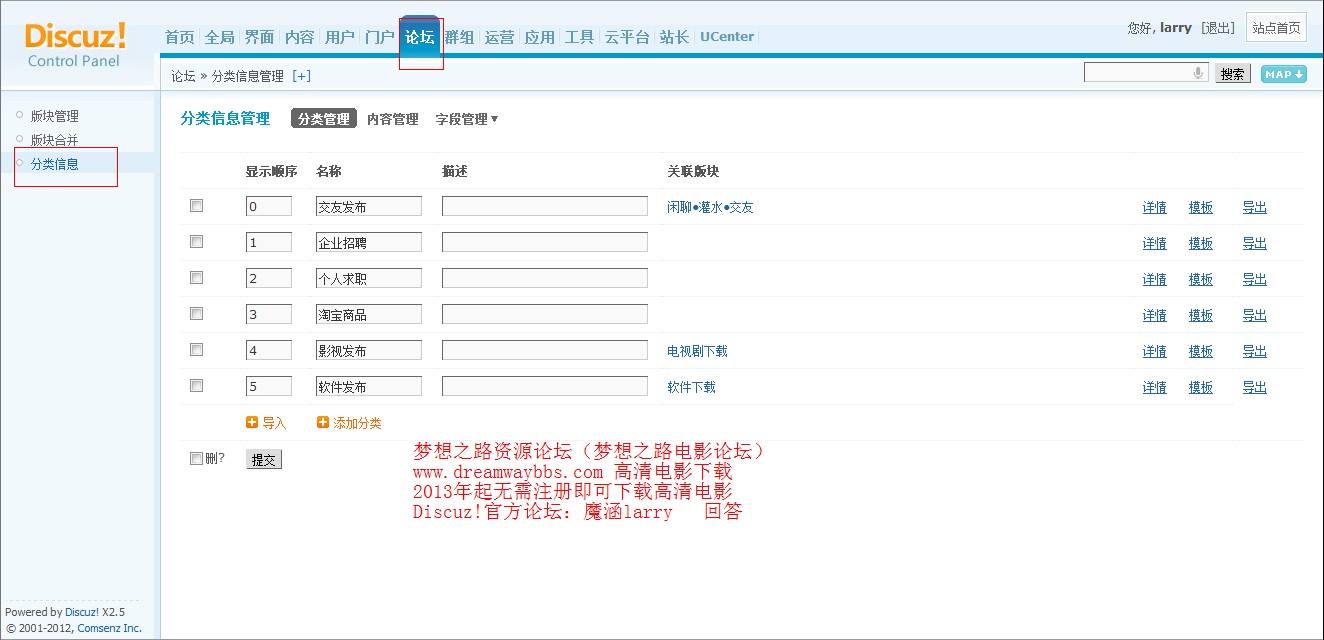Click 导出 for 交友发布 row
This screenshot has height=640, width=1324.
click(1255, 208)
